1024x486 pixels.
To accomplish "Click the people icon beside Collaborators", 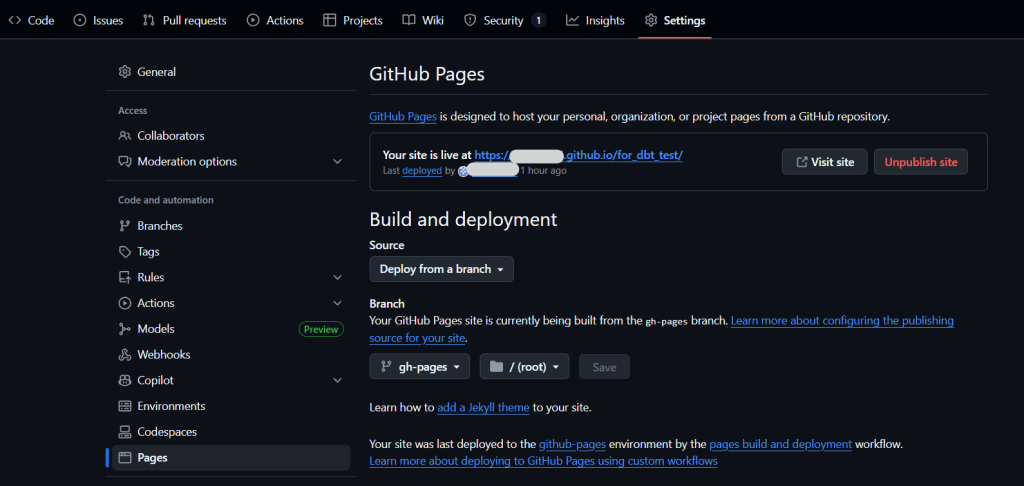I will (x=125, y=136).
